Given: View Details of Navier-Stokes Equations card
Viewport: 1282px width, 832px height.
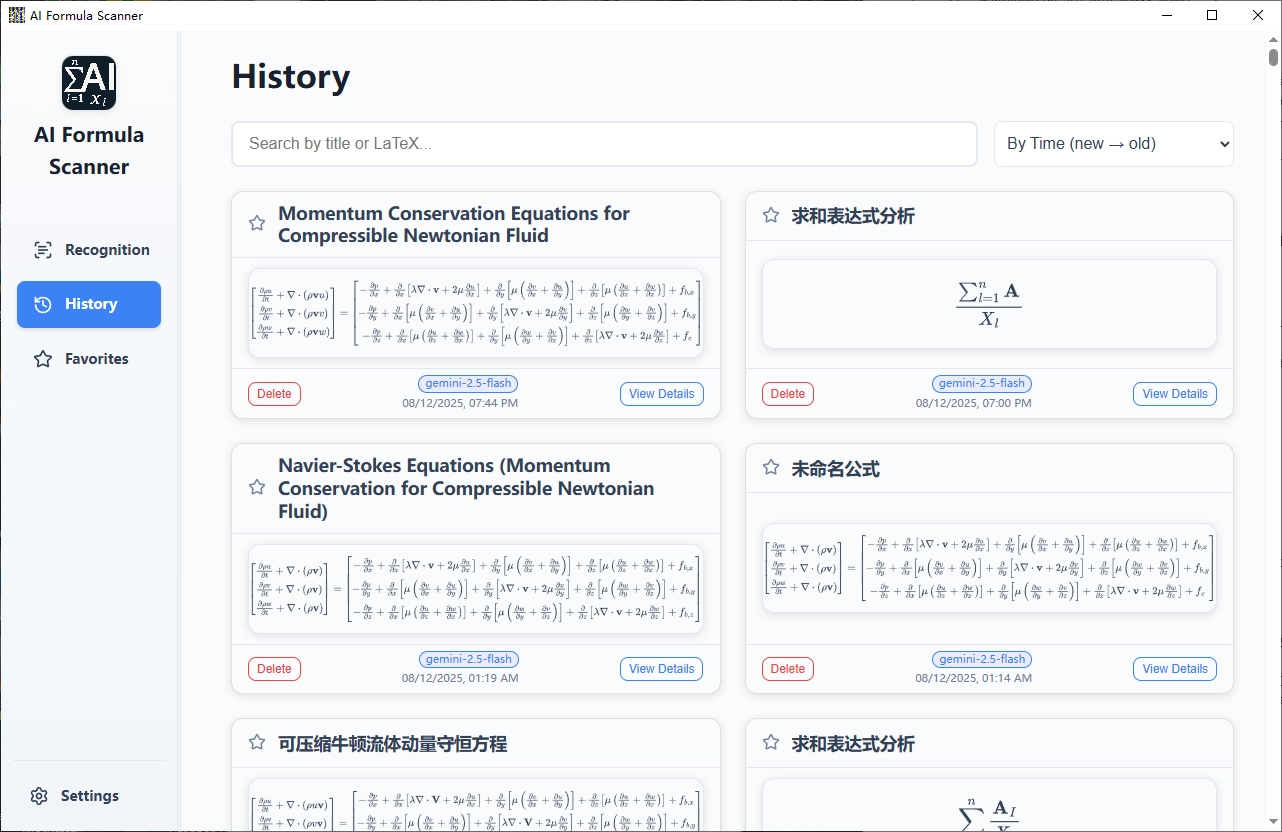Looking at the screenshot, I should coord(662,669).
